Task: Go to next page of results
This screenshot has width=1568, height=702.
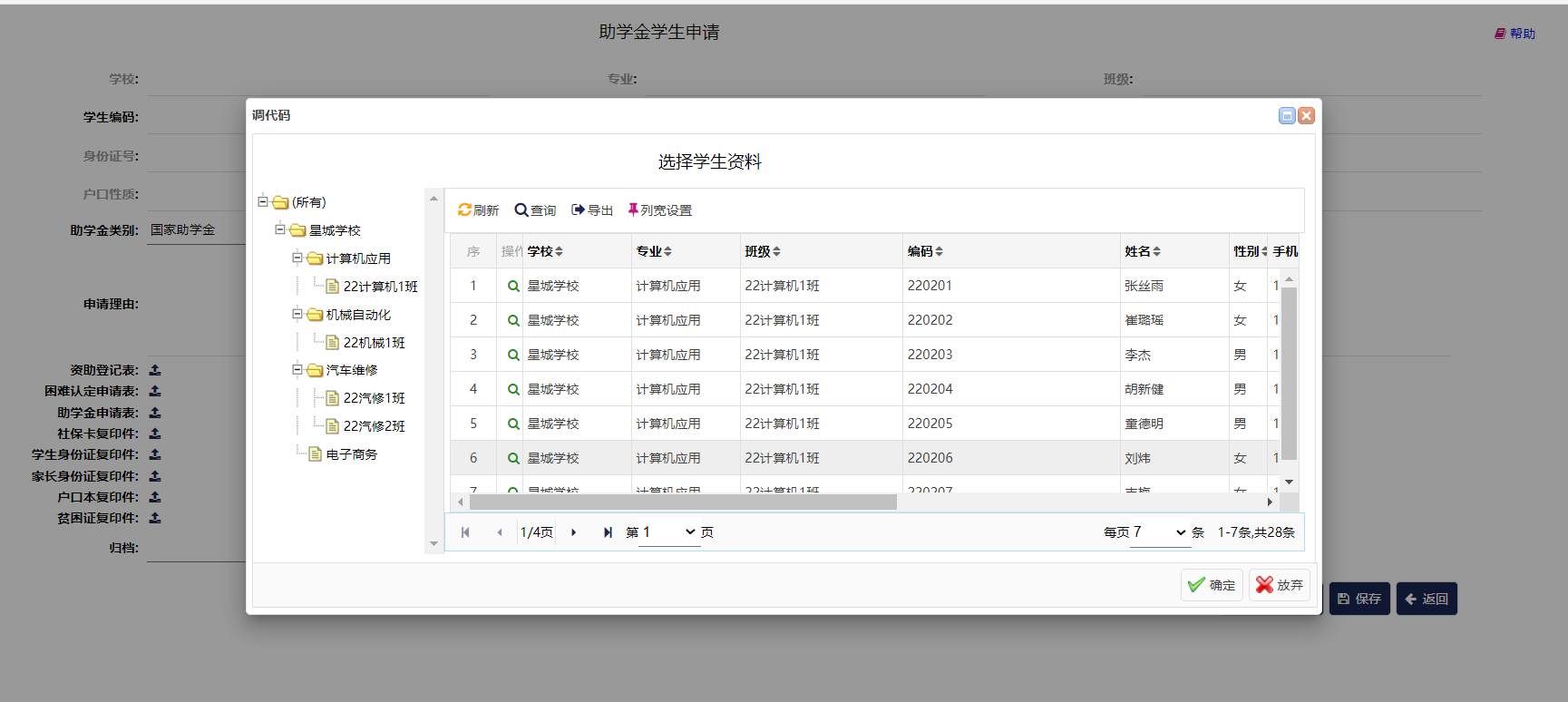Action: 573,532
